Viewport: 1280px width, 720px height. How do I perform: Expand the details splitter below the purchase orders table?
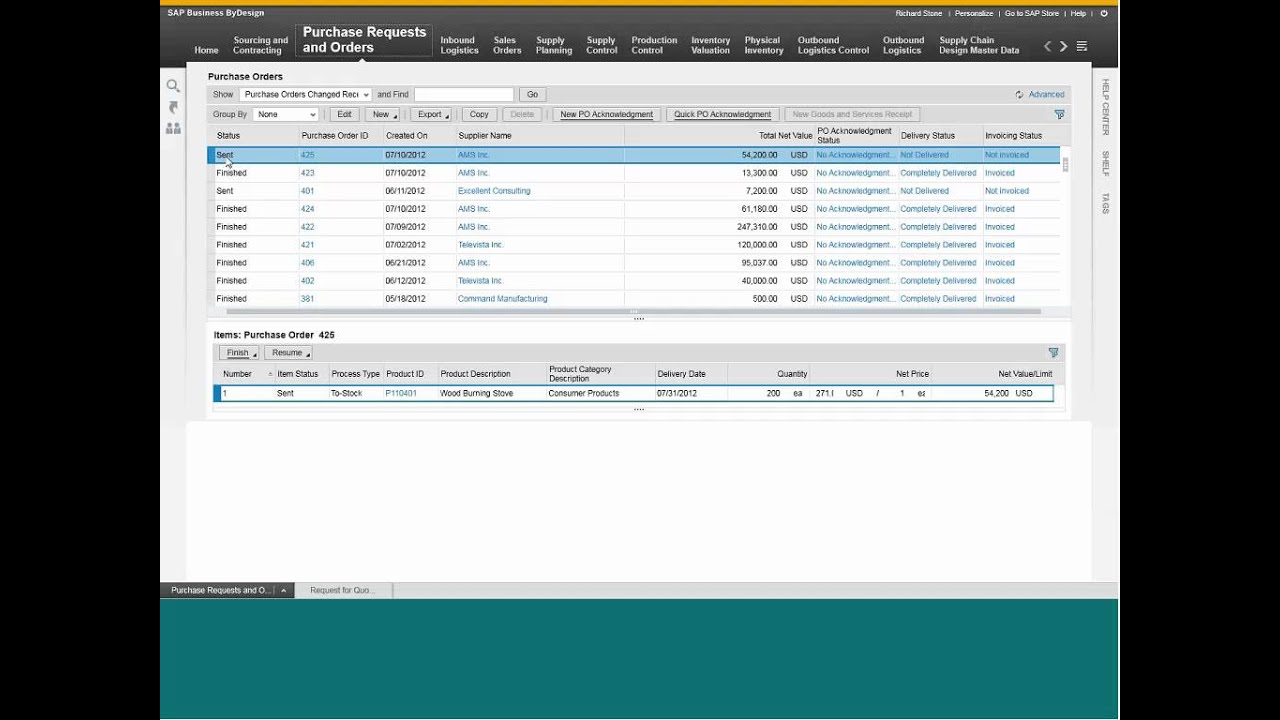pyautogui.click(x=639, y=319)
